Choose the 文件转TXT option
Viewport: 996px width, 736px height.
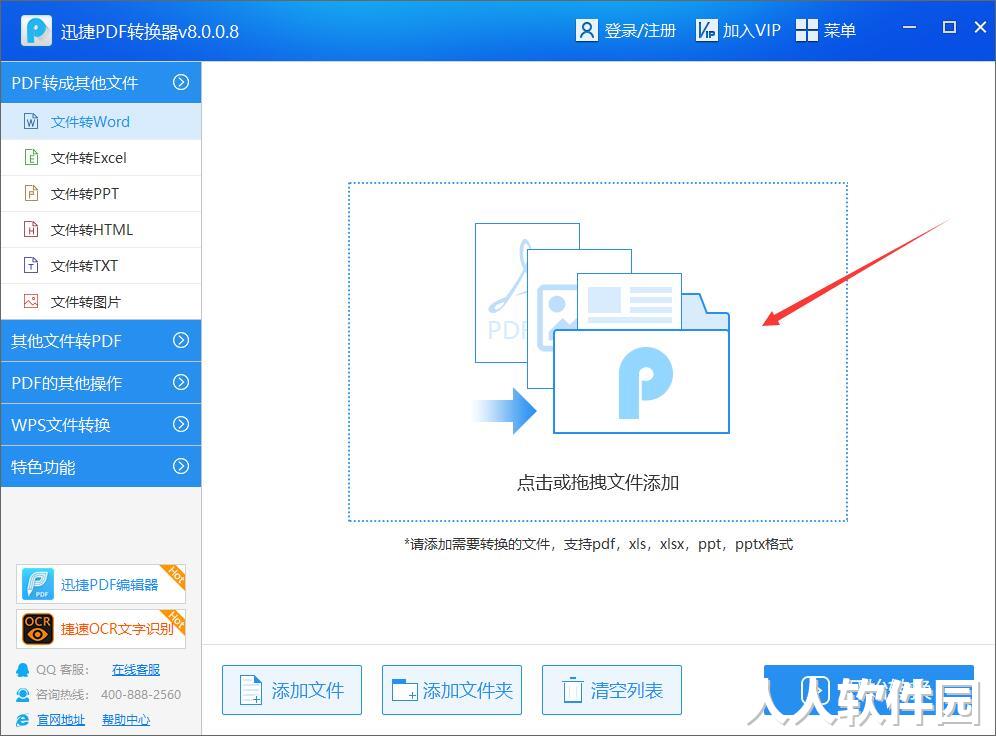(101, 265)
